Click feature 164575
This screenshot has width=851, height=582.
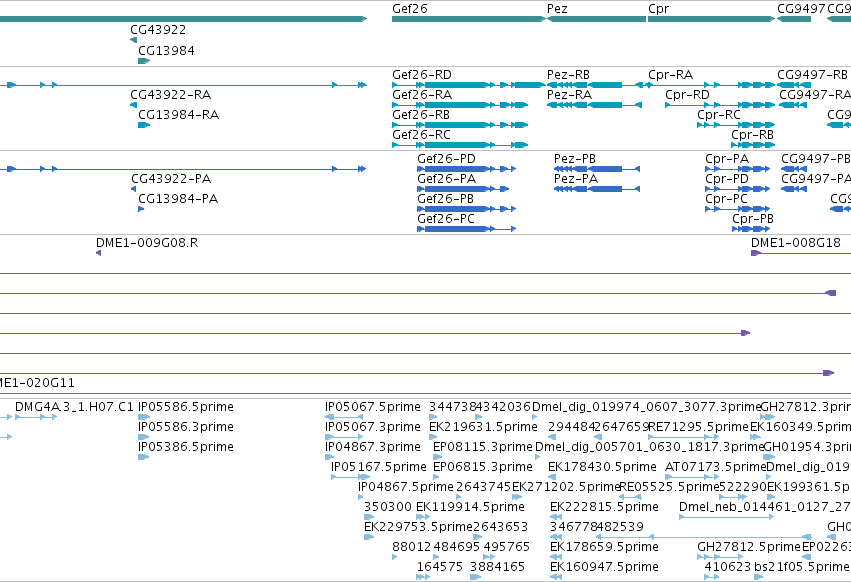click(440, 567)
